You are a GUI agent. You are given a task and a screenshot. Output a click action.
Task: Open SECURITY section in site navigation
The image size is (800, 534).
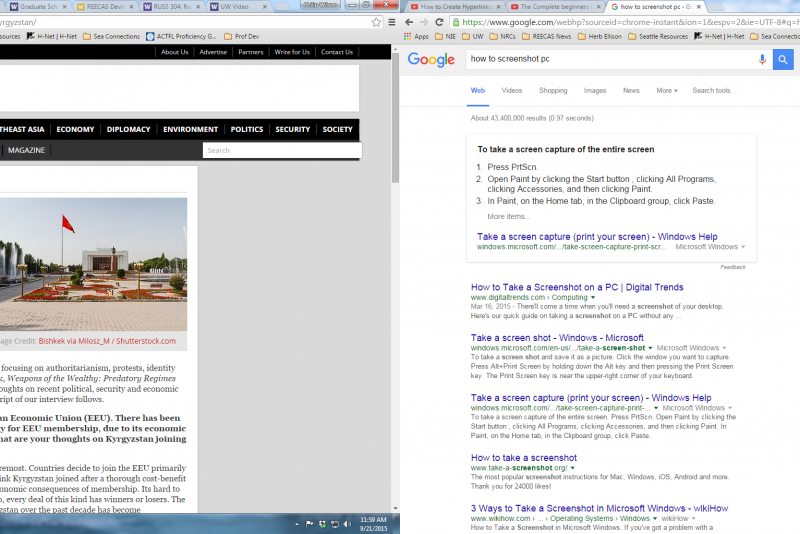292,129
